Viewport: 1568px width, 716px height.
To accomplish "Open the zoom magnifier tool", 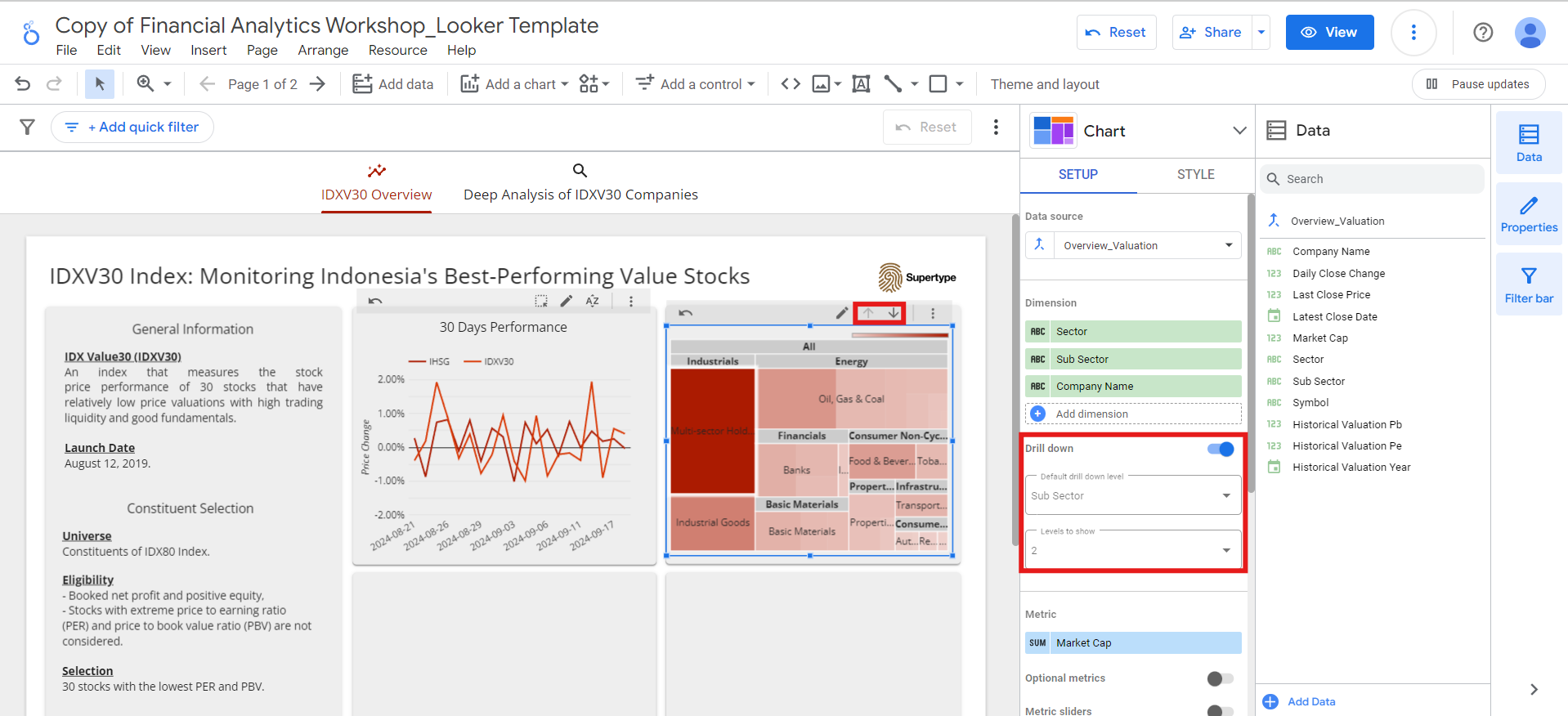I will pyautogui.click(x=146, y=83).
